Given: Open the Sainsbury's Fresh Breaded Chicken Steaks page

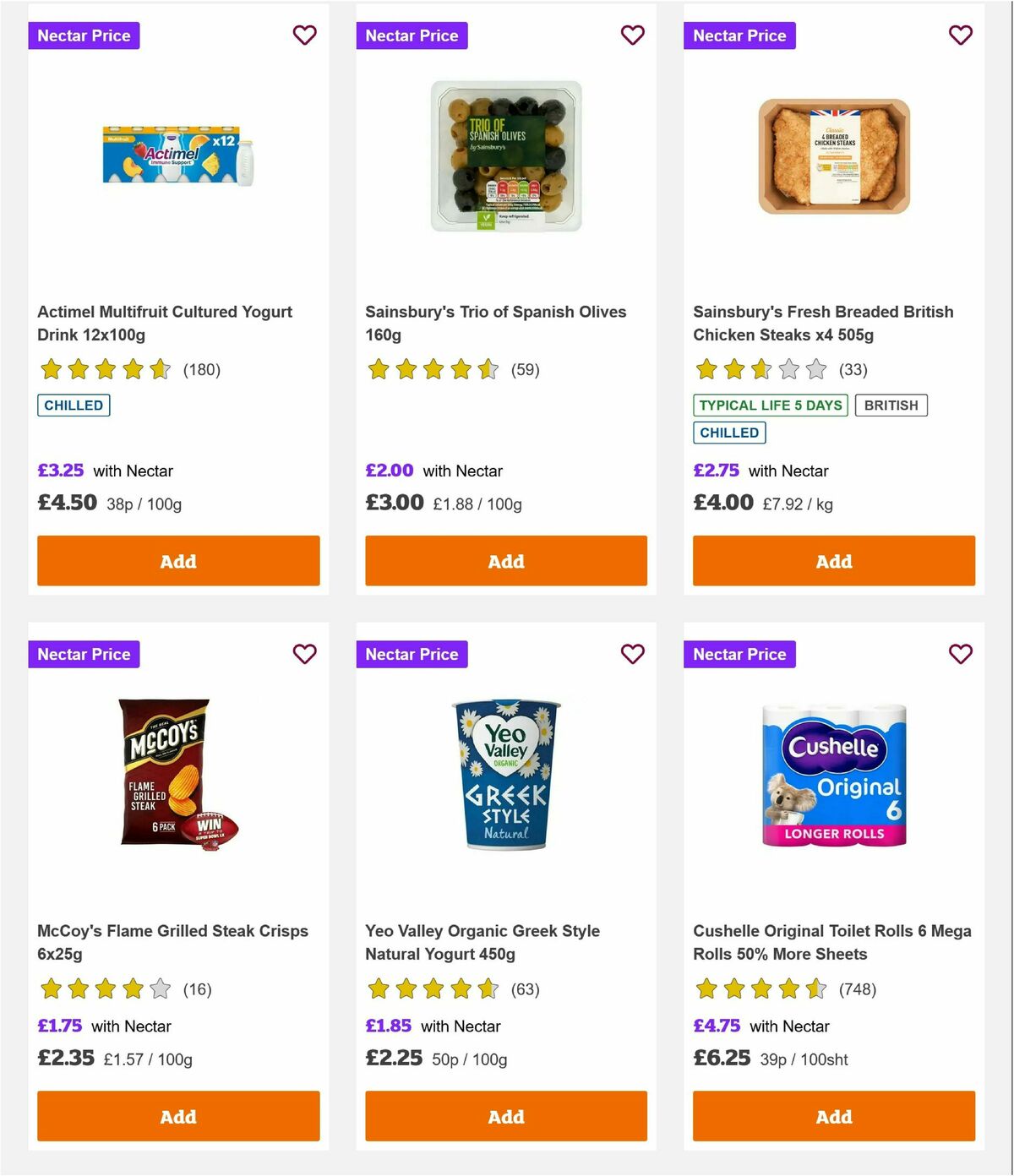Looking at the screenshot, I should [823, 323].
